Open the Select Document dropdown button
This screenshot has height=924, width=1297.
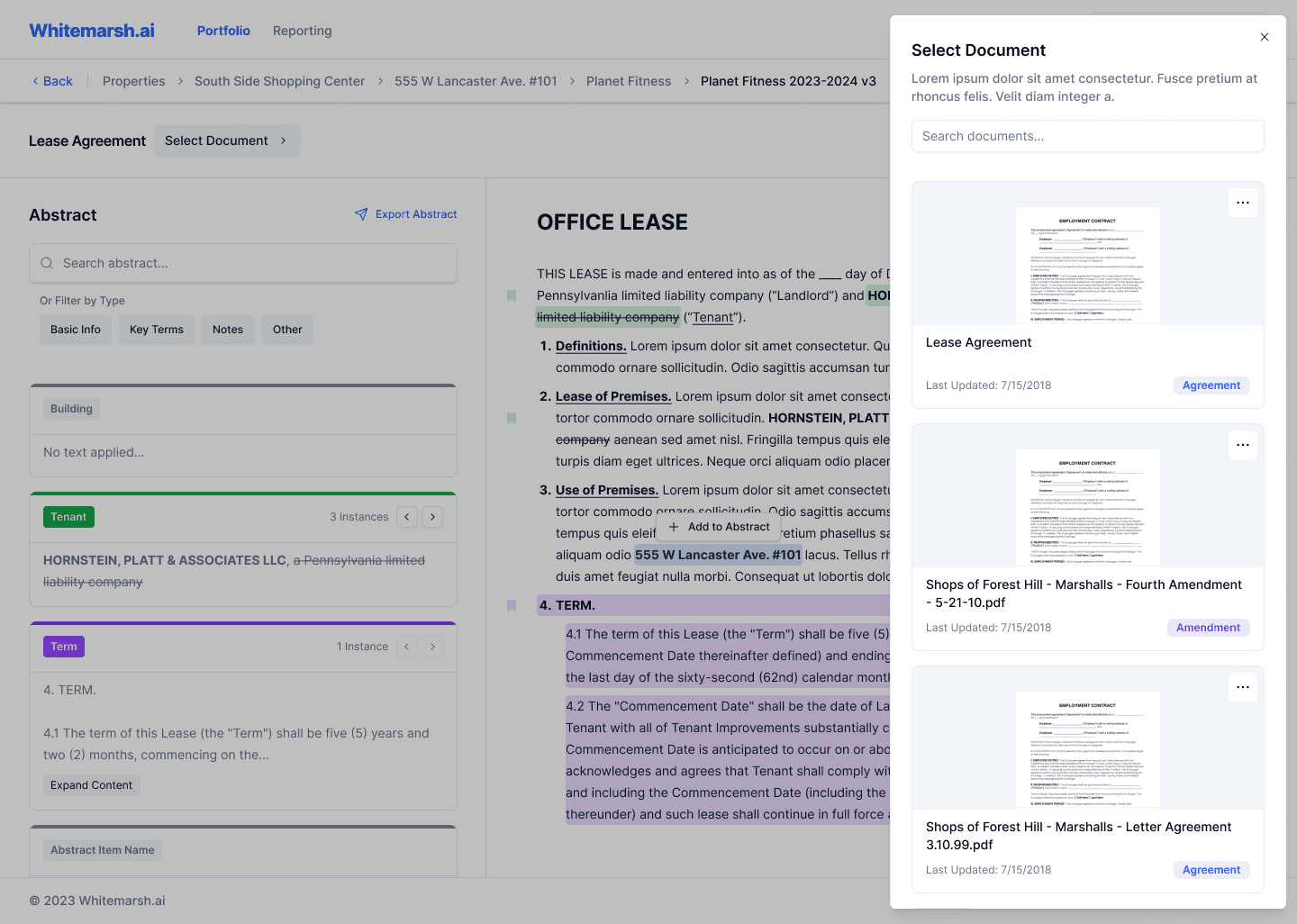[x=227, y=140]
